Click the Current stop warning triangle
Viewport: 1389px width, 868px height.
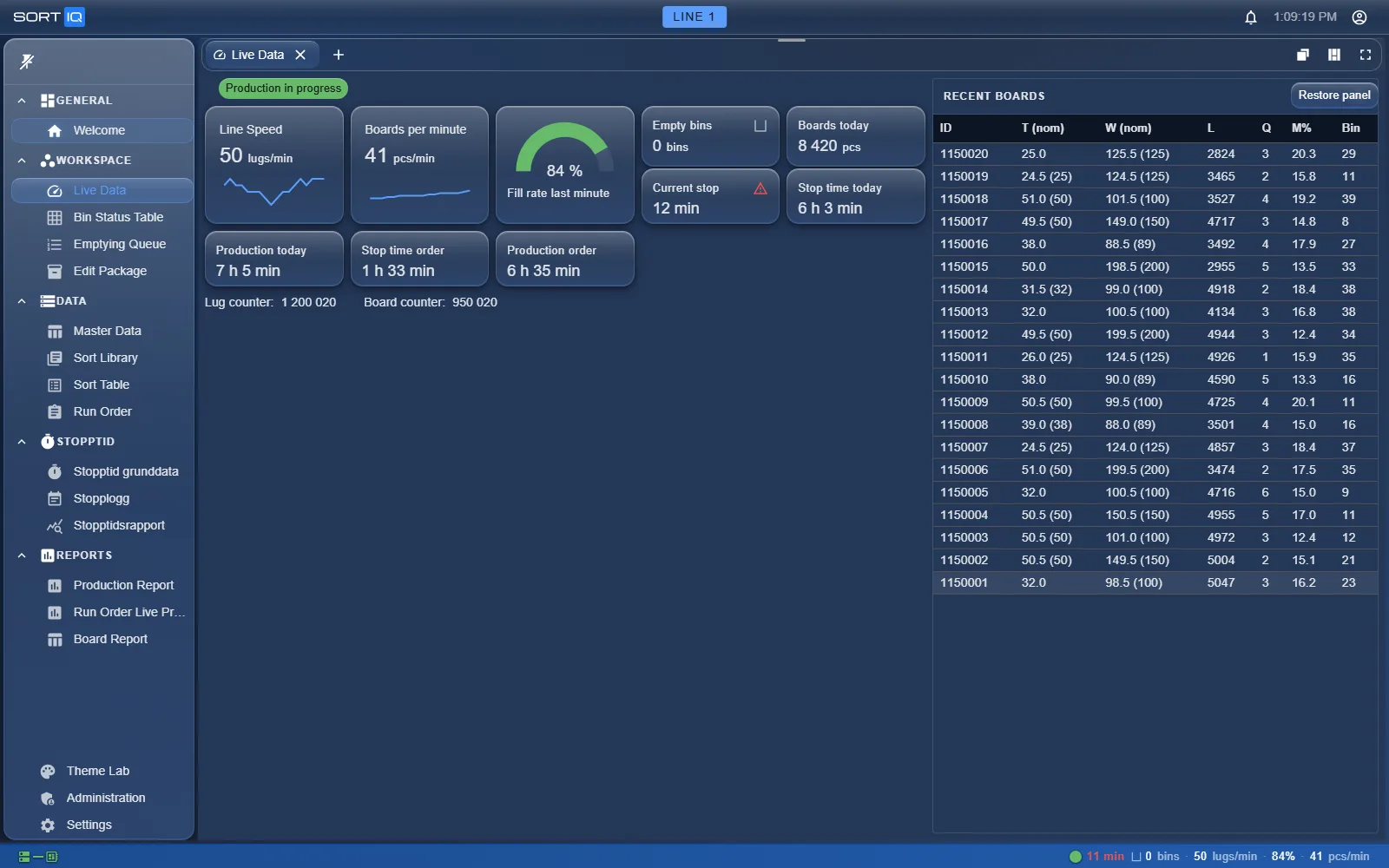click(760, 188)
